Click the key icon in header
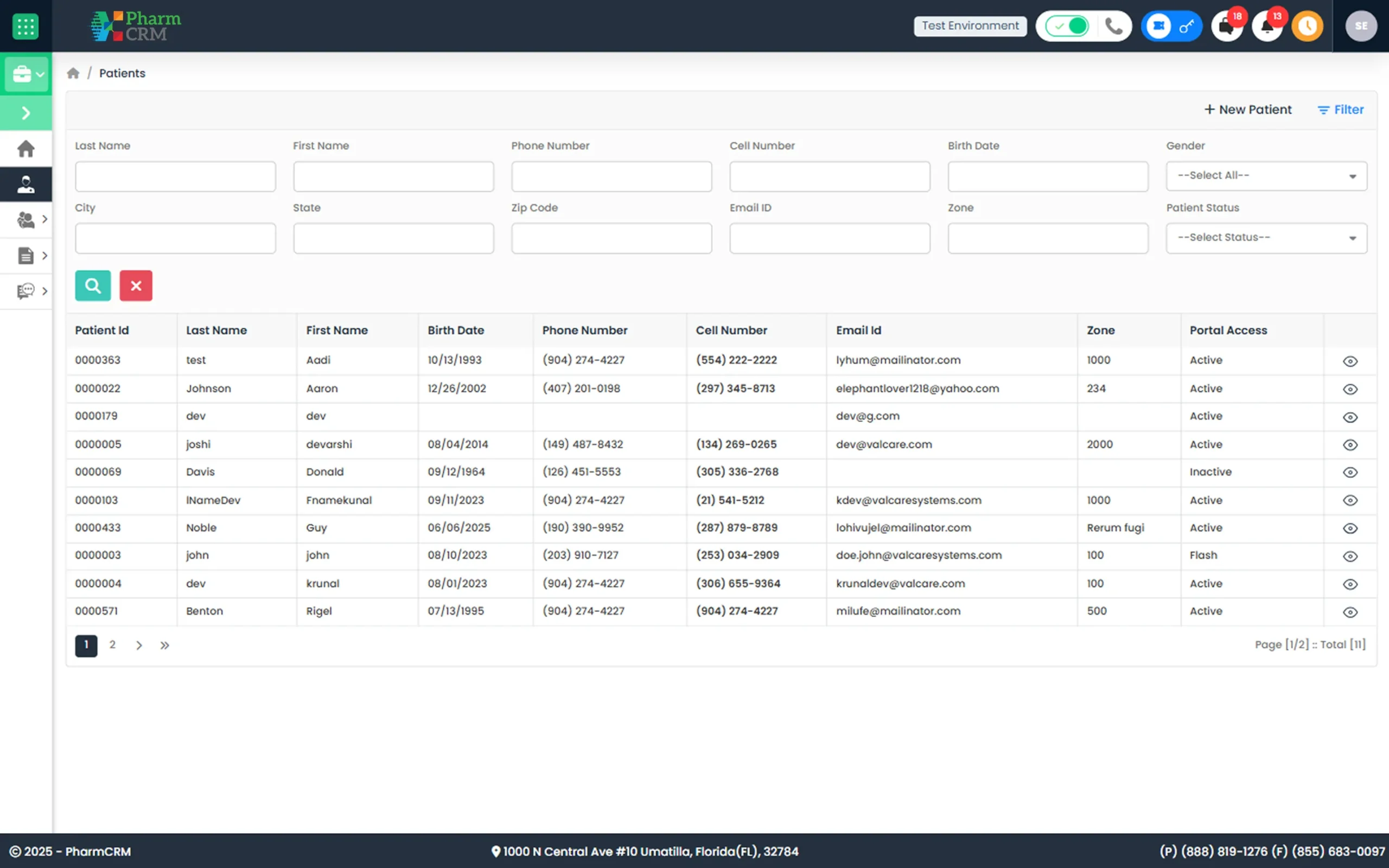Image resolution: width=1389 pixels, height=868 pixels. [1186, 26]
